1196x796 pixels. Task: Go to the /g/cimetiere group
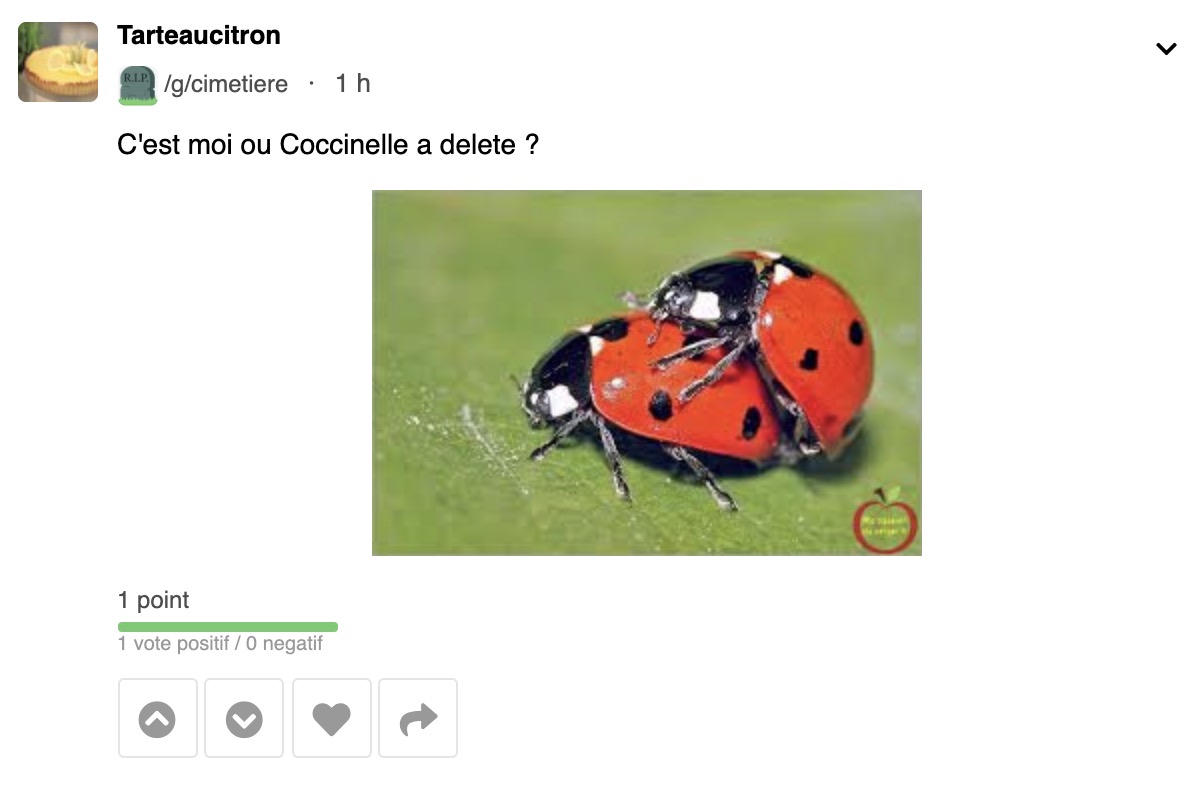[x=226, y=84]
